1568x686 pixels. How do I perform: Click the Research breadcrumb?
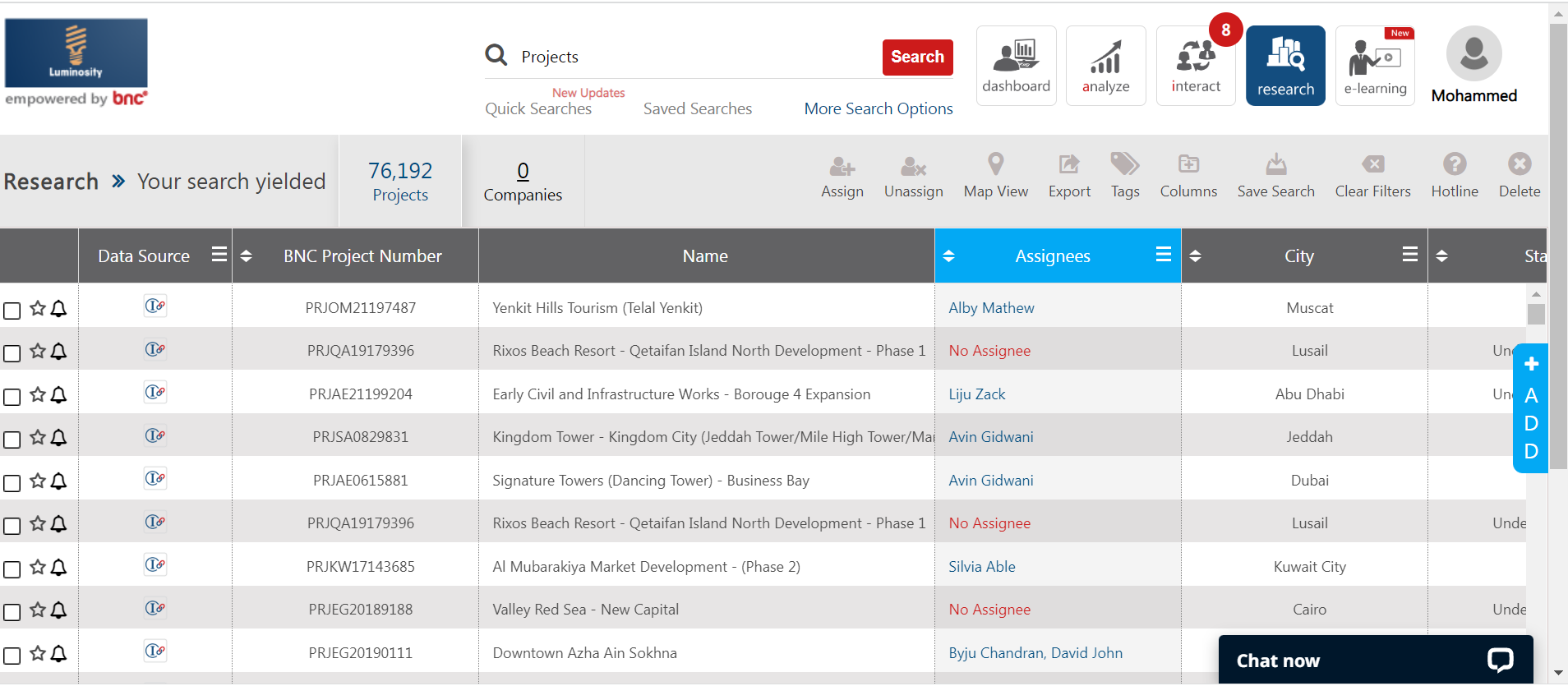pos(51,182)
